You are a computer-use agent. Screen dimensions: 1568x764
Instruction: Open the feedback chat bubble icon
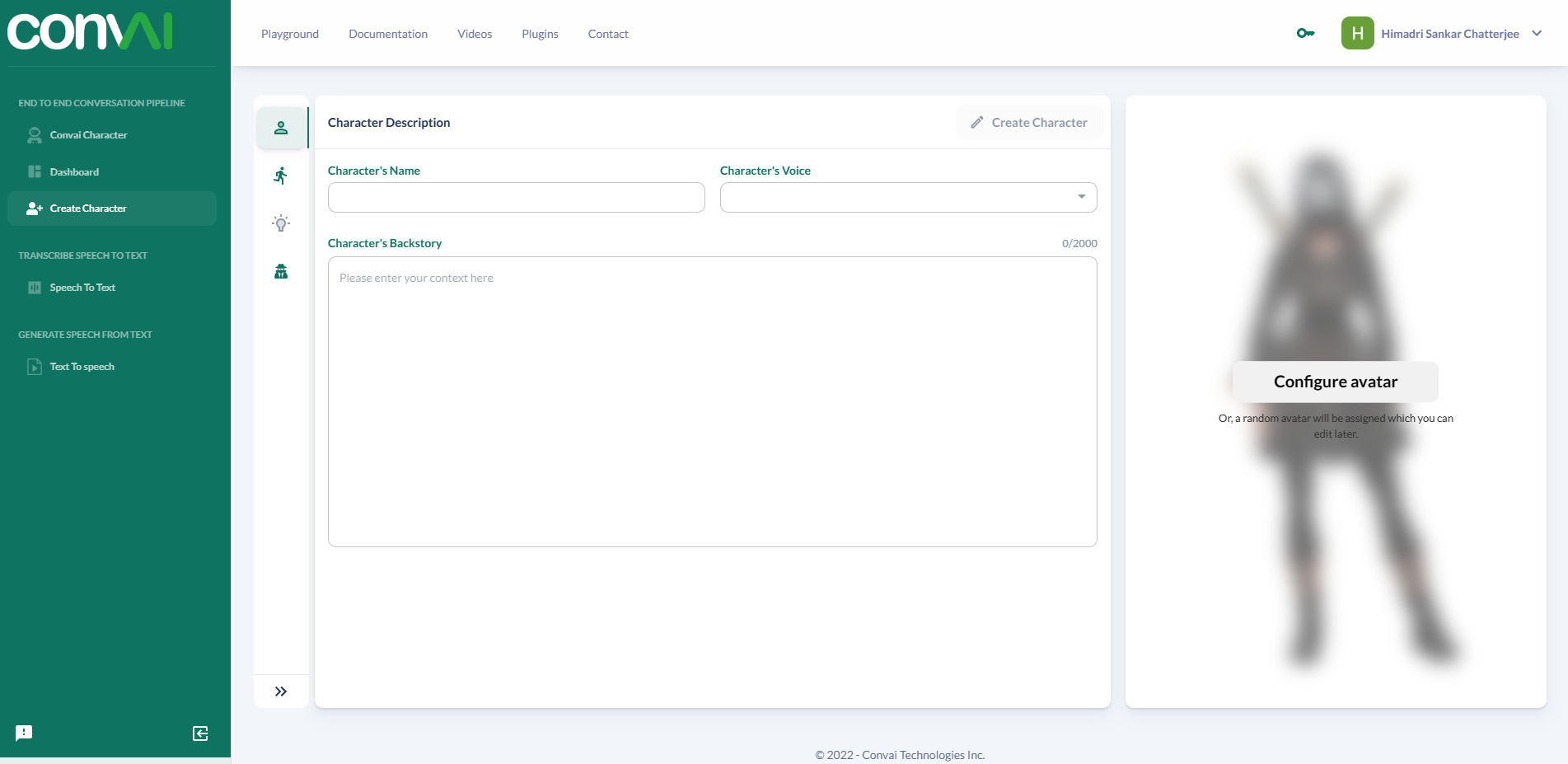pyautogui.click(x=24, y=733)
